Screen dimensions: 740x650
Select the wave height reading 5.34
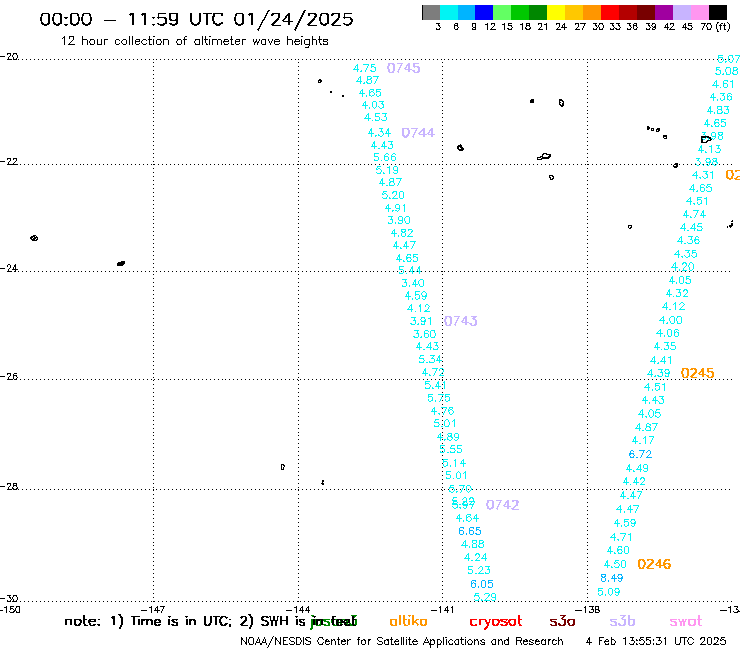pos(430,359)
